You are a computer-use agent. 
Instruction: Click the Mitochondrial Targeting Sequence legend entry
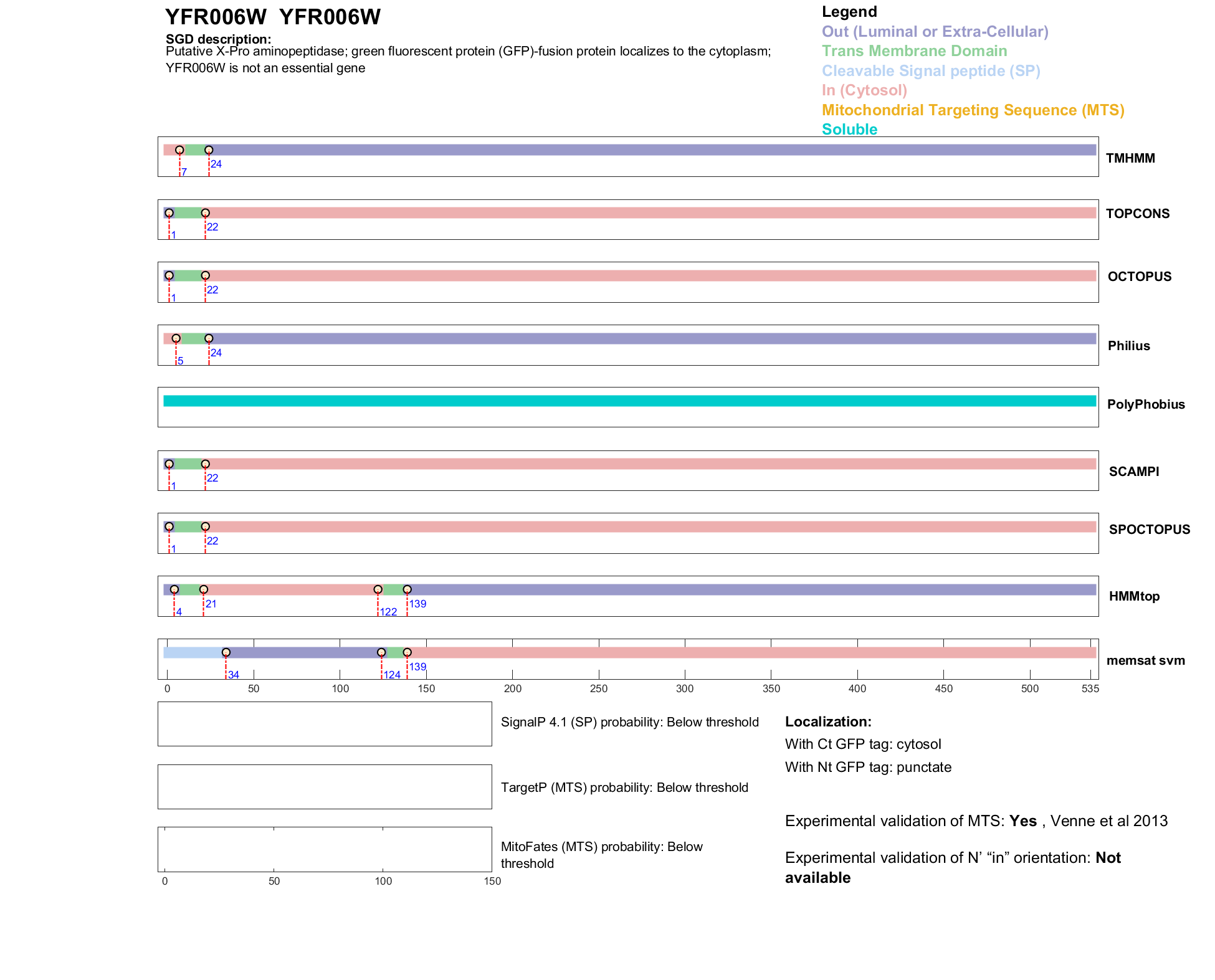(x=973, y=110)
